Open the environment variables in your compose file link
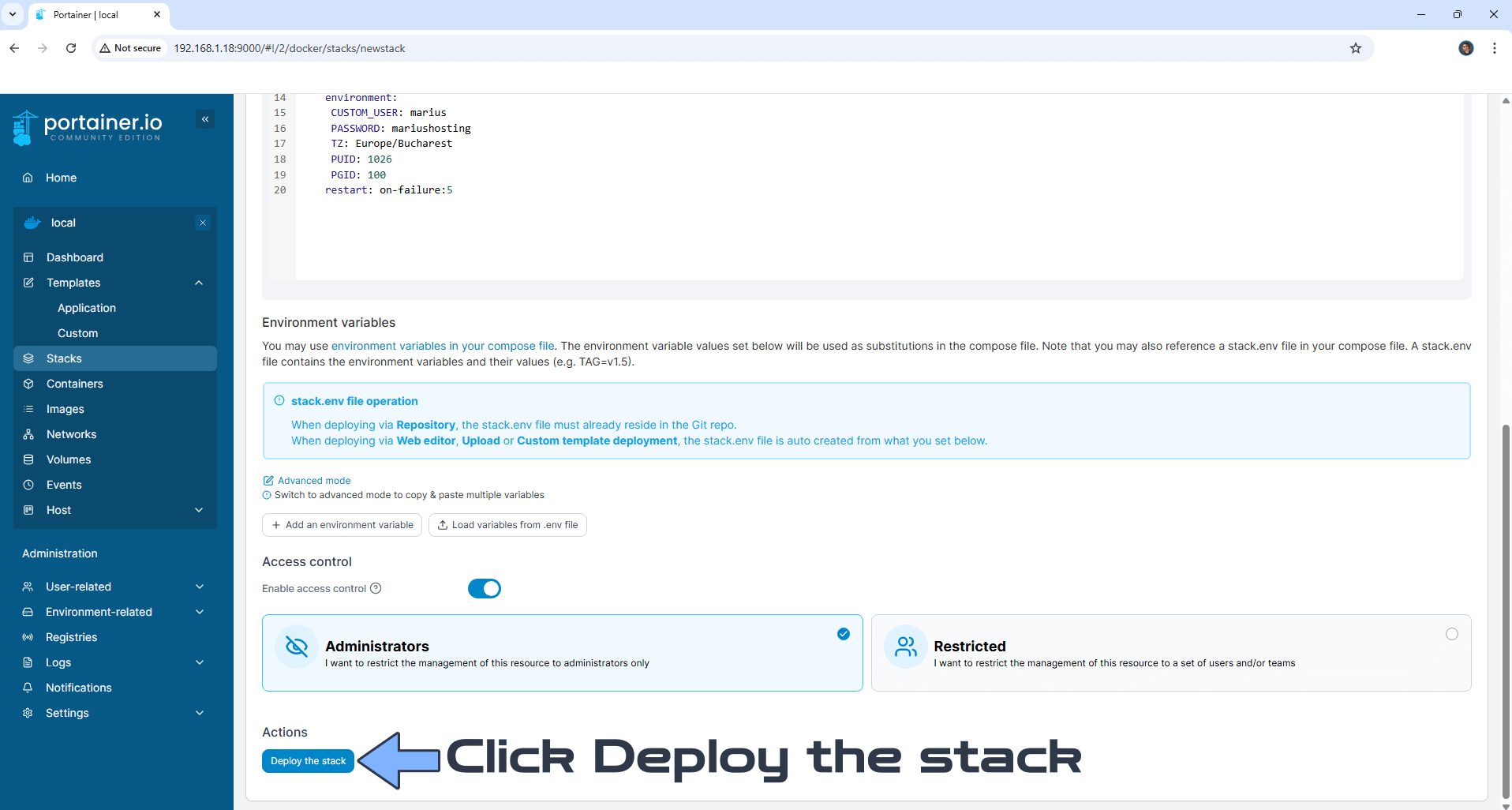The height and width of the screenshot is (810, 1512). [443, 346]
